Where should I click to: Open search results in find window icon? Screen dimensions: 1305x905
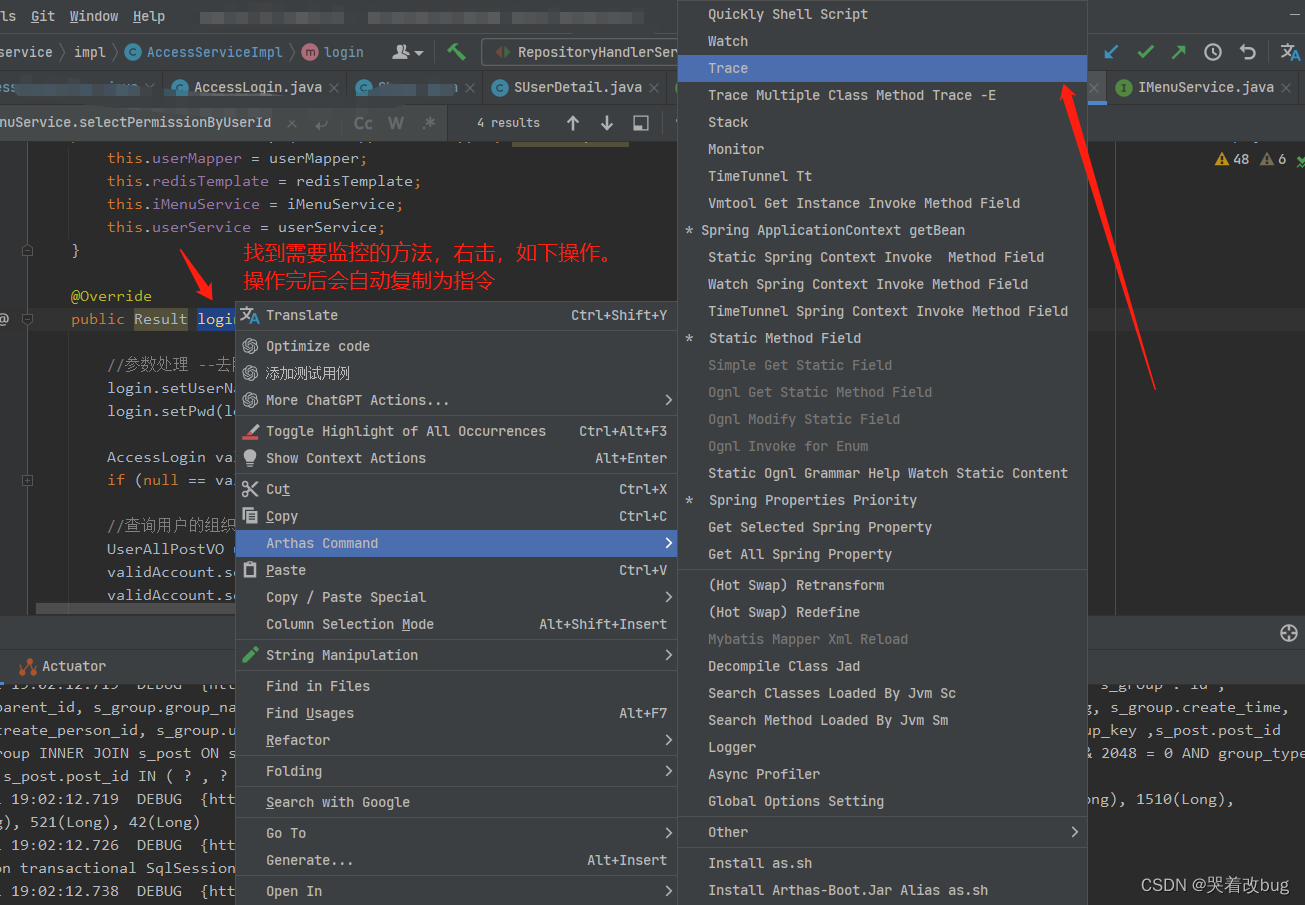(x=641, y=123)
